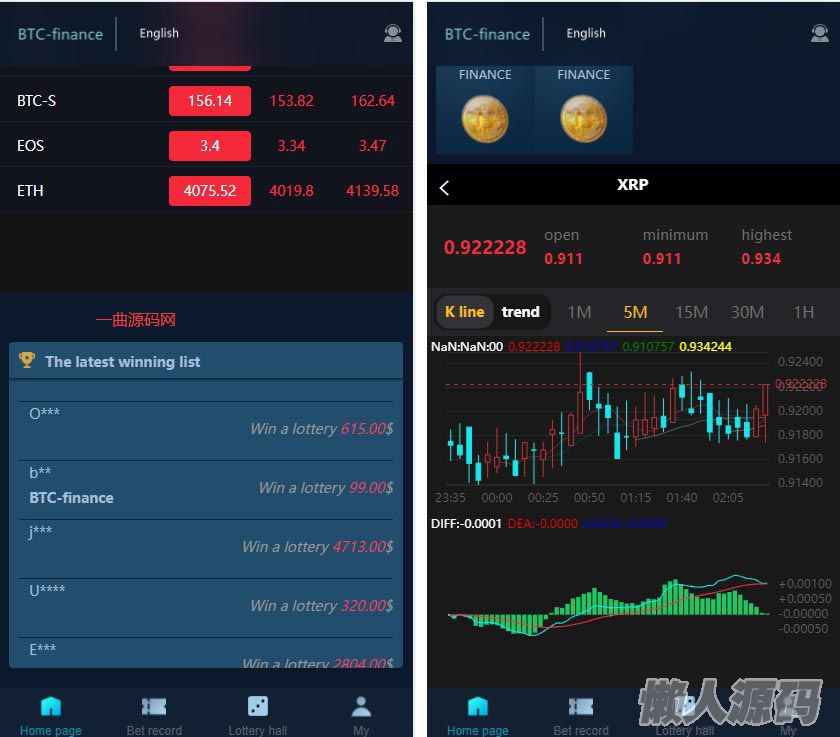The width and height of the screenshot is (840, 737).
Task: Click BTC-S high value 162.64
Action: [x=372, y=101]
